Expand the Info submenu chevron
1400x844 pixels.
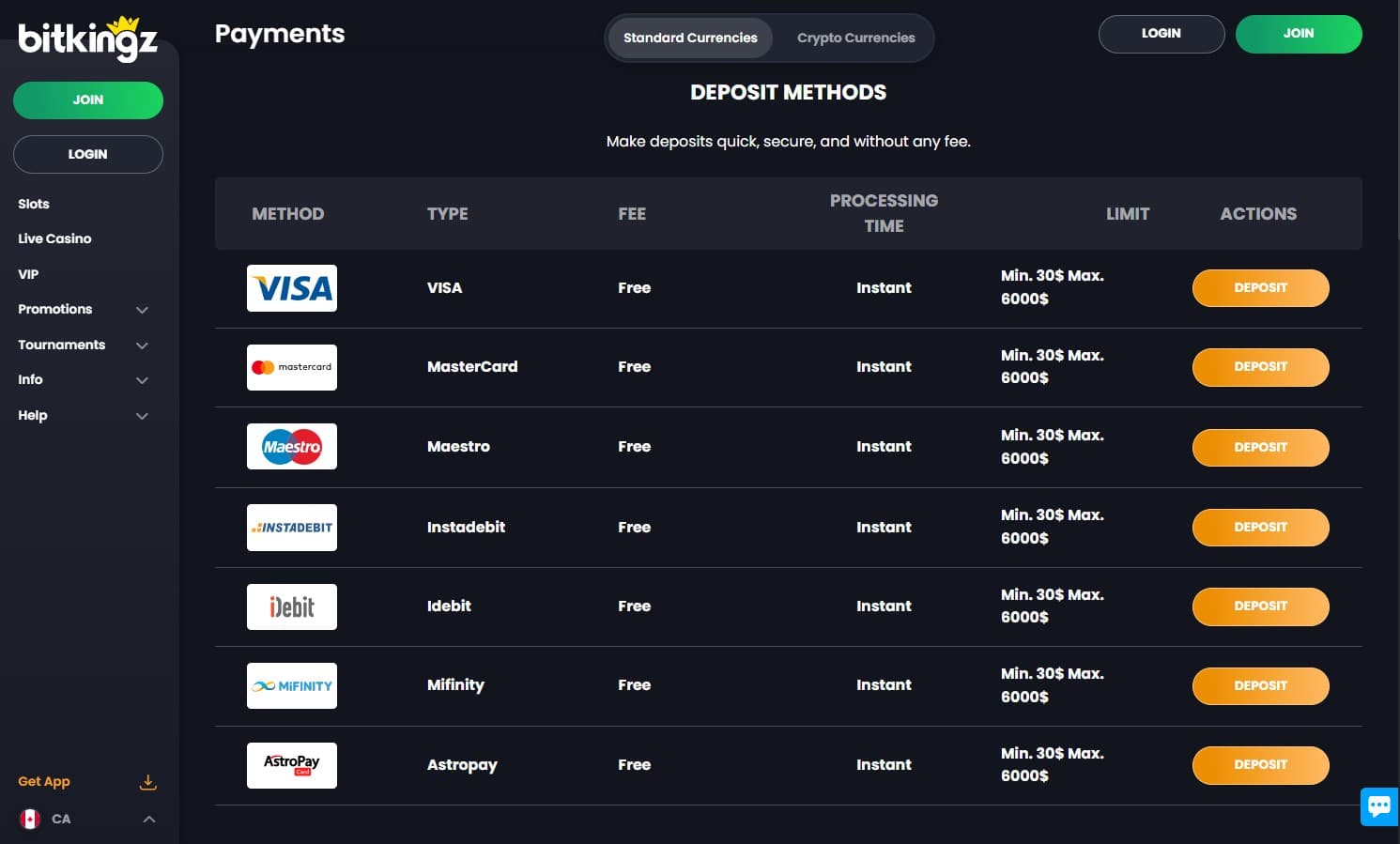[x=142, y=380]
